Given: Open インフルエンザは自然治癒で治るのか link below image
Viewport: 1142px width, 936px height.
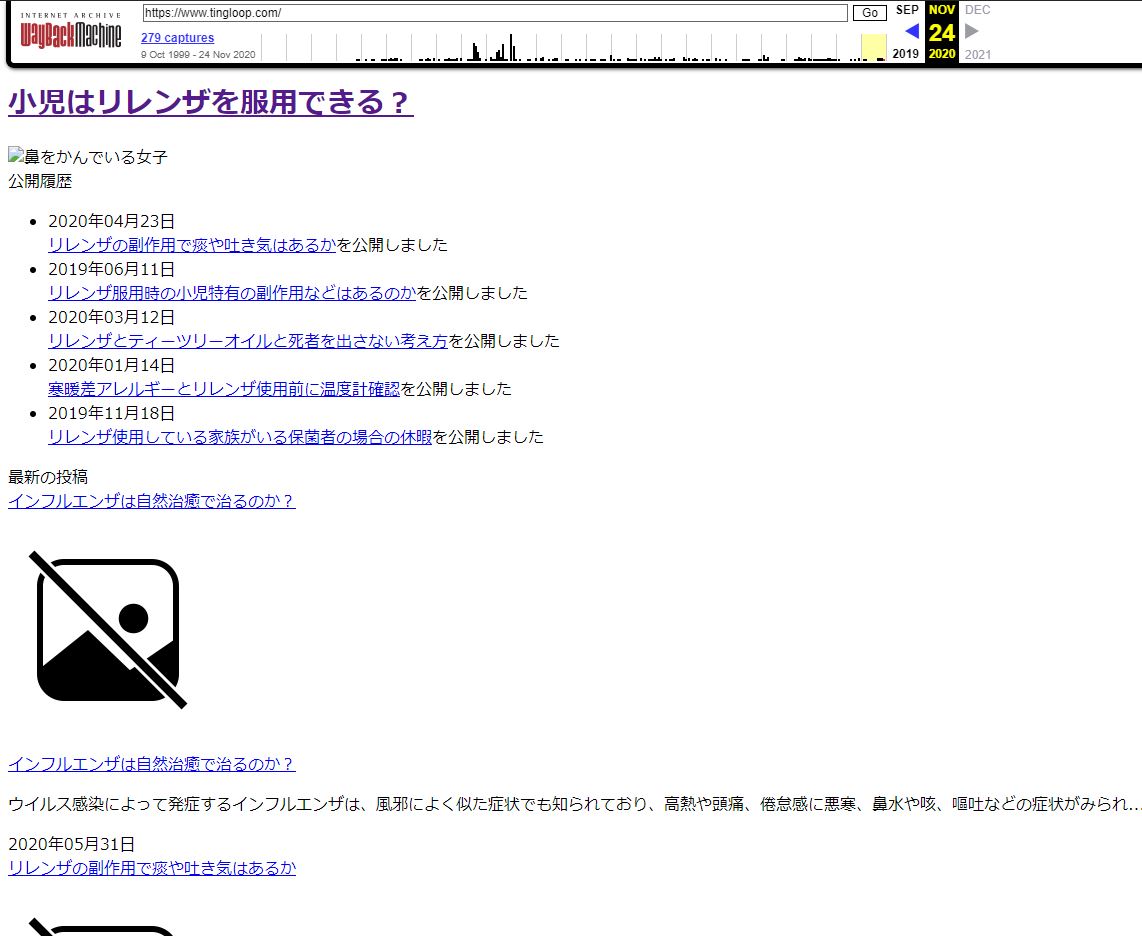Looking at the screenshot, I should coord(152,764).
